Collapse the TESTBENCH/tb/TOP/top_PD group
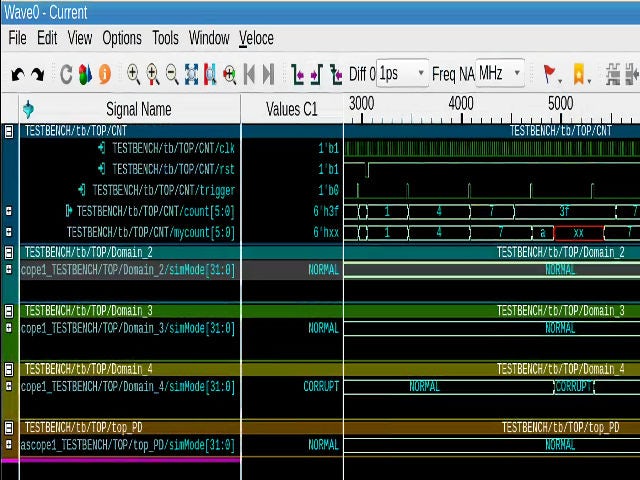The width and height of the screenshot is (640, 480). coord(9,428)
